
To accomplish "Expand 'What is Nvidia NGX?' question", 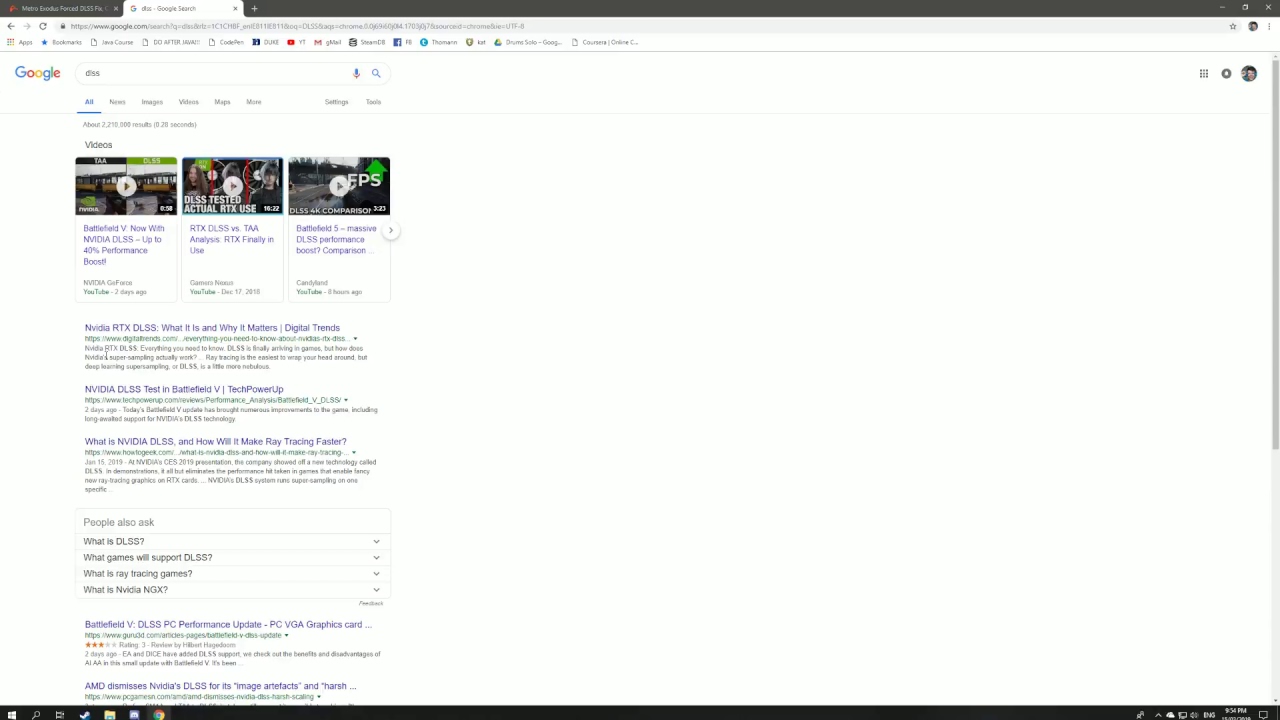I will click(x=232, y=589).
